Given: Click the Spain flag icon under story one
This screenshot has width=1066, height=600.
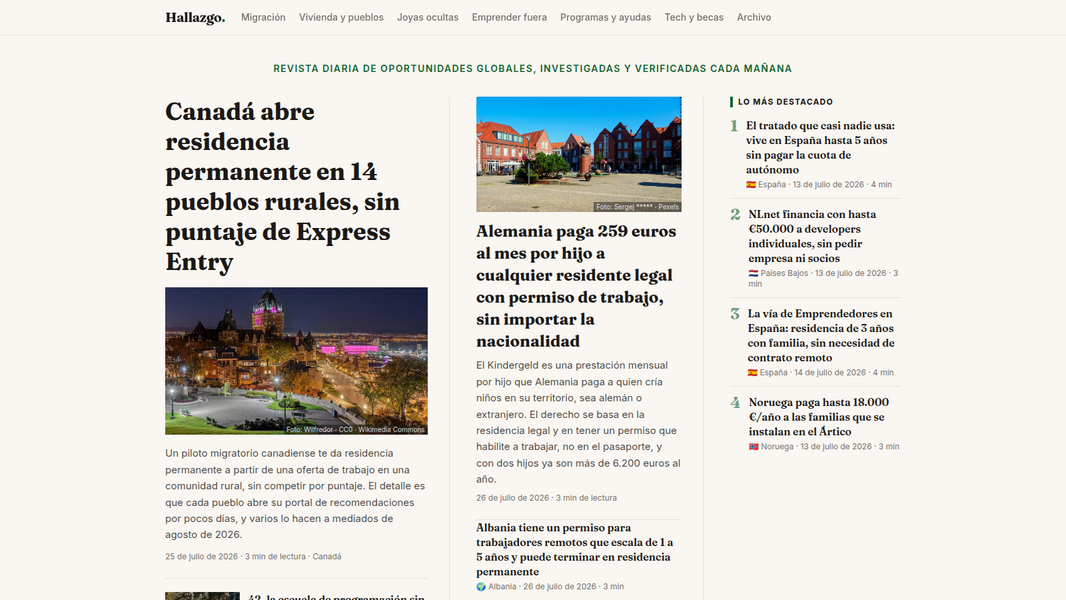Looking at the screenshot, I should [x=751, y=185].
